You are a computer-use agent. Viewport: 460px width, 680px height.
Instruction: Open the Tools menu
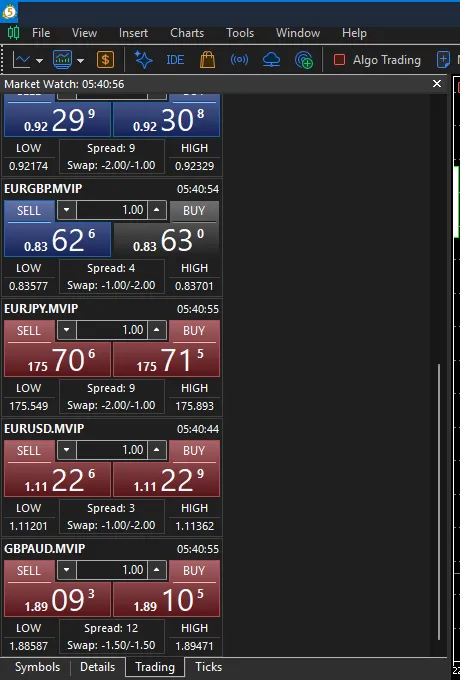pos(240,33)
